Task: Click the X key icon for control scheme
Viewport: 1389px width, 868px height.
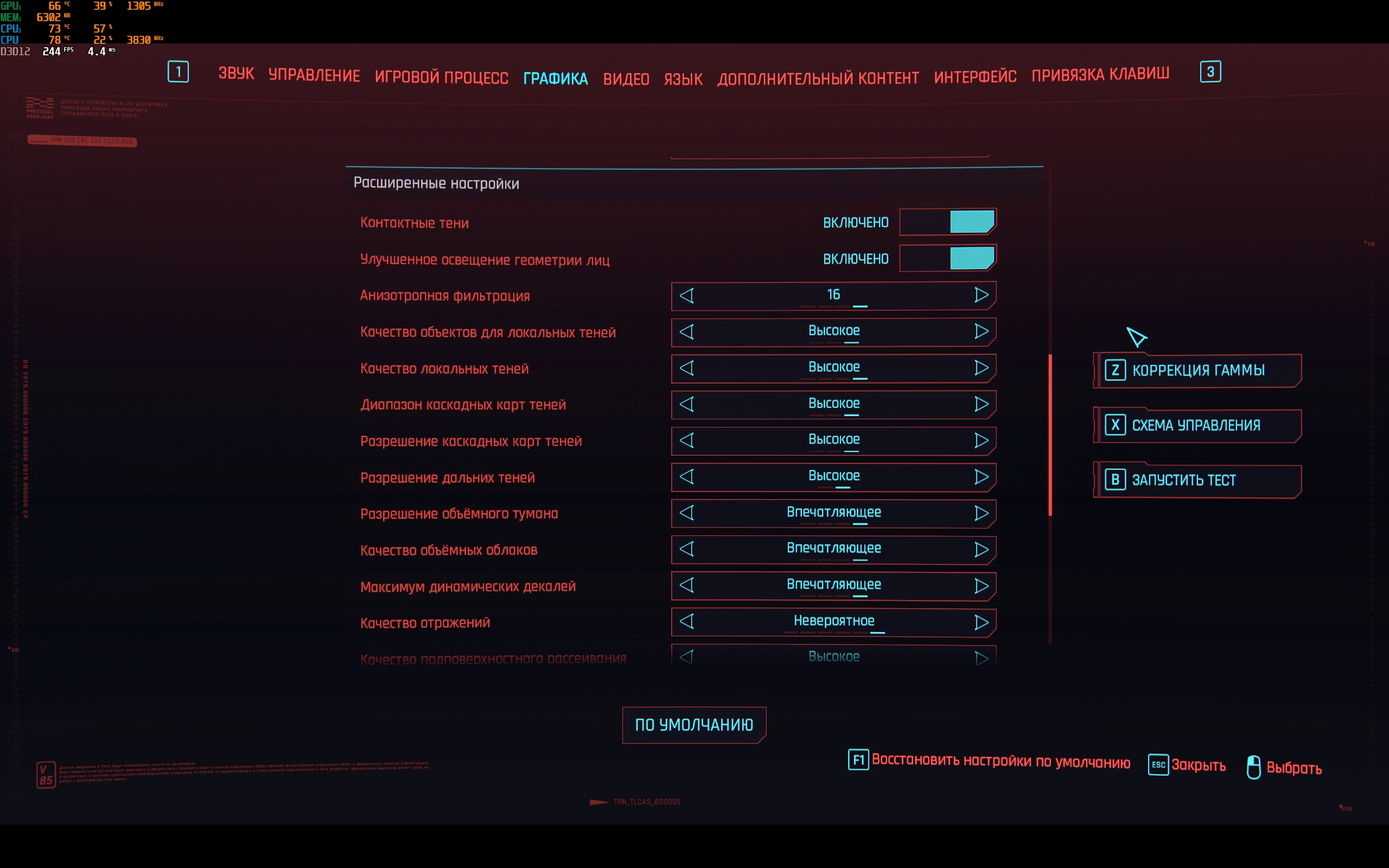Action: click(1114, 425)
